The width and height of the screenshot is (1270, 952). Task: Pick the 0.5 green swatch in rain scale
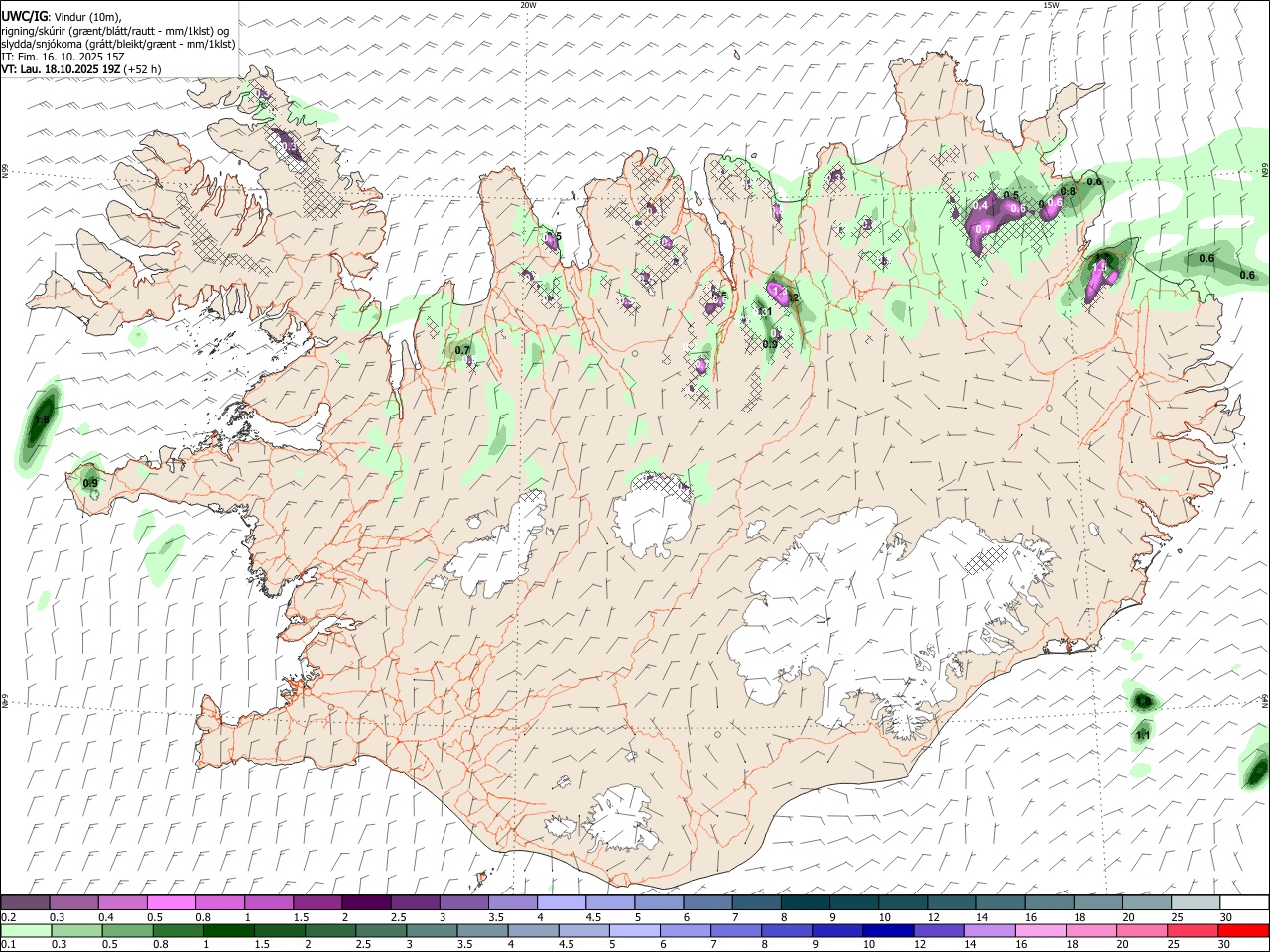(x=128, y=930)
